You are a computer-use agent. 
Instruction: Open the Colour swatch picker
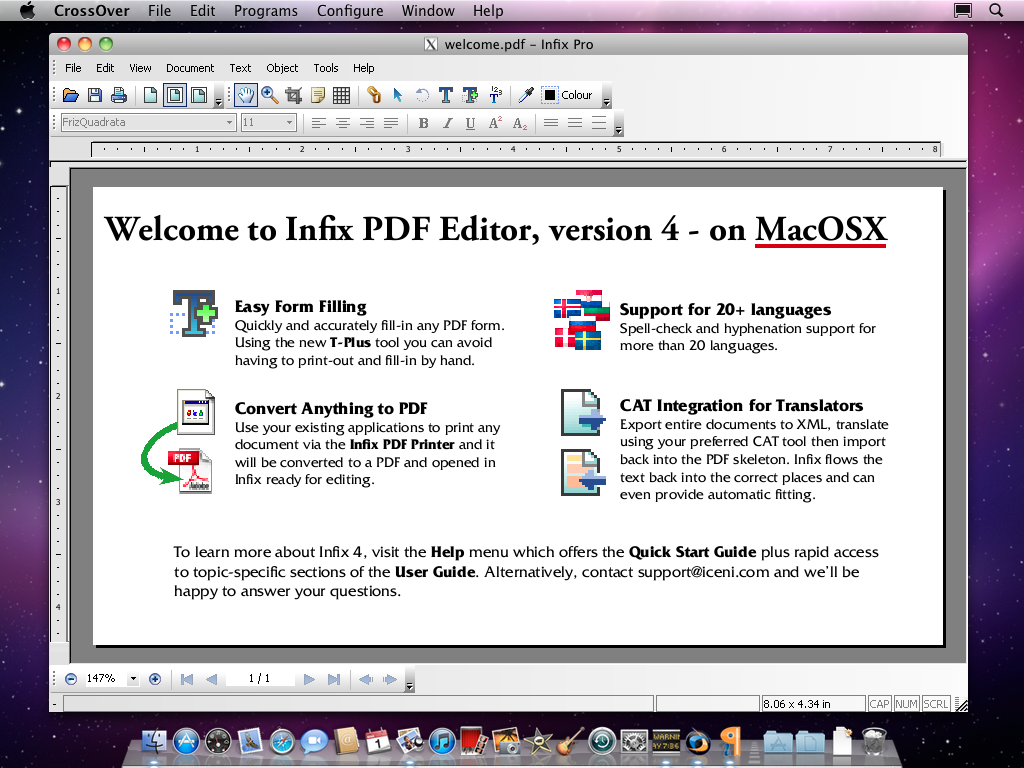[x=550, y=95]
